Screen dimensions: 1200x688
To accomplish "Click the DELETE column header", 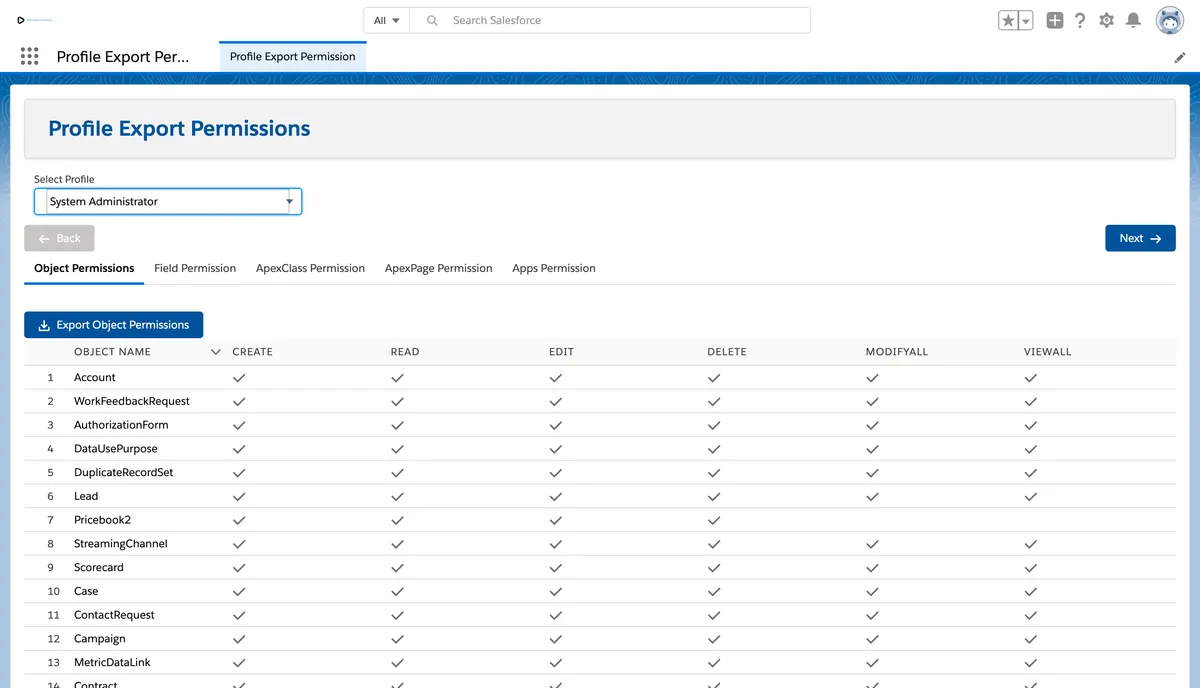I will click(x=727, y=352).
